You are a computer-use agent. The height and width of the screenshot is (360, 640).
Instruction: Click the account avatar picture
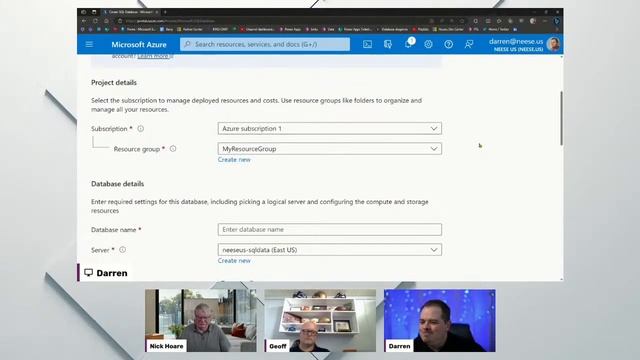click(x=553, y=44)
